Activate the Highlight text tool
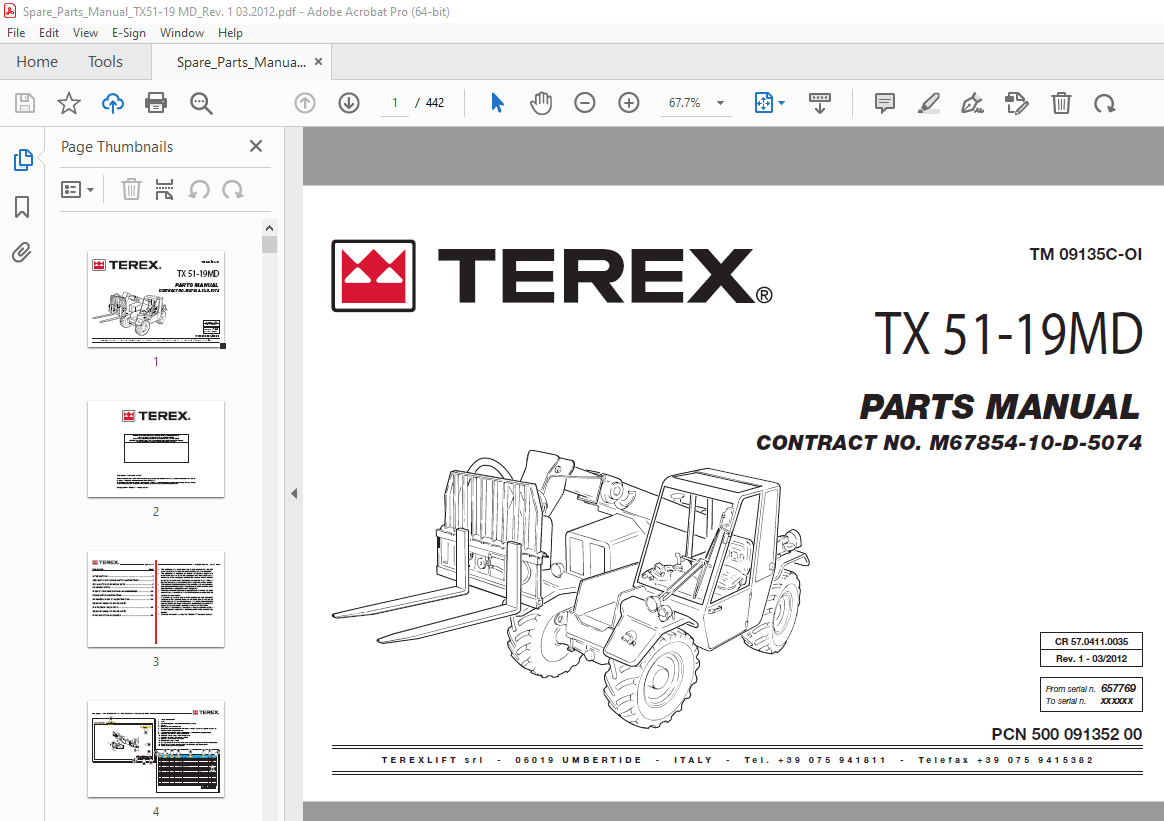The height and width of the screenshot is (821, 1164). pyautogui.click(x=928, y=102)
